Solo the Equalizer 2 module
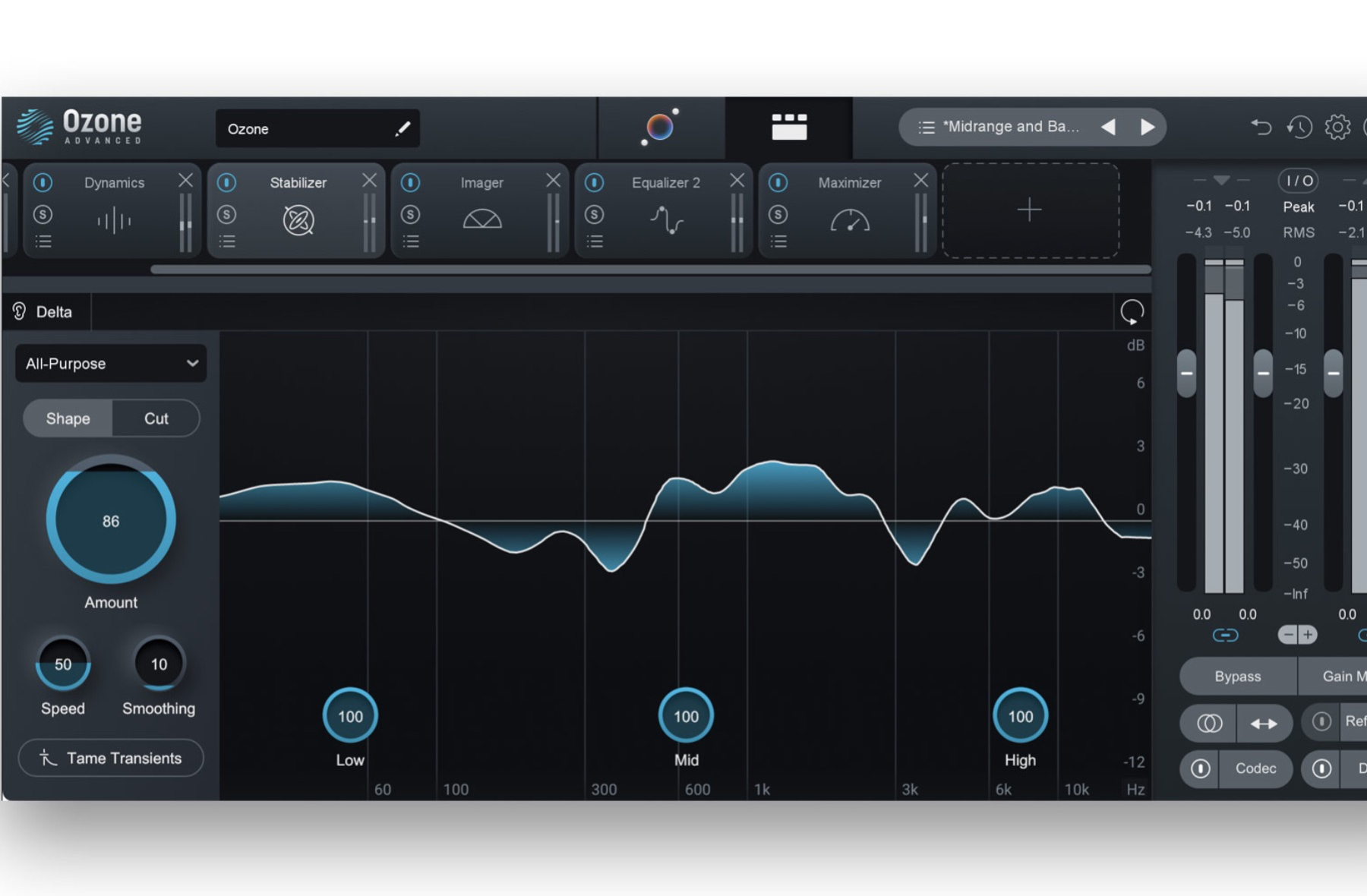This screenshot has width=1367, height=896. pyautogui.click(x=594, y=214)
